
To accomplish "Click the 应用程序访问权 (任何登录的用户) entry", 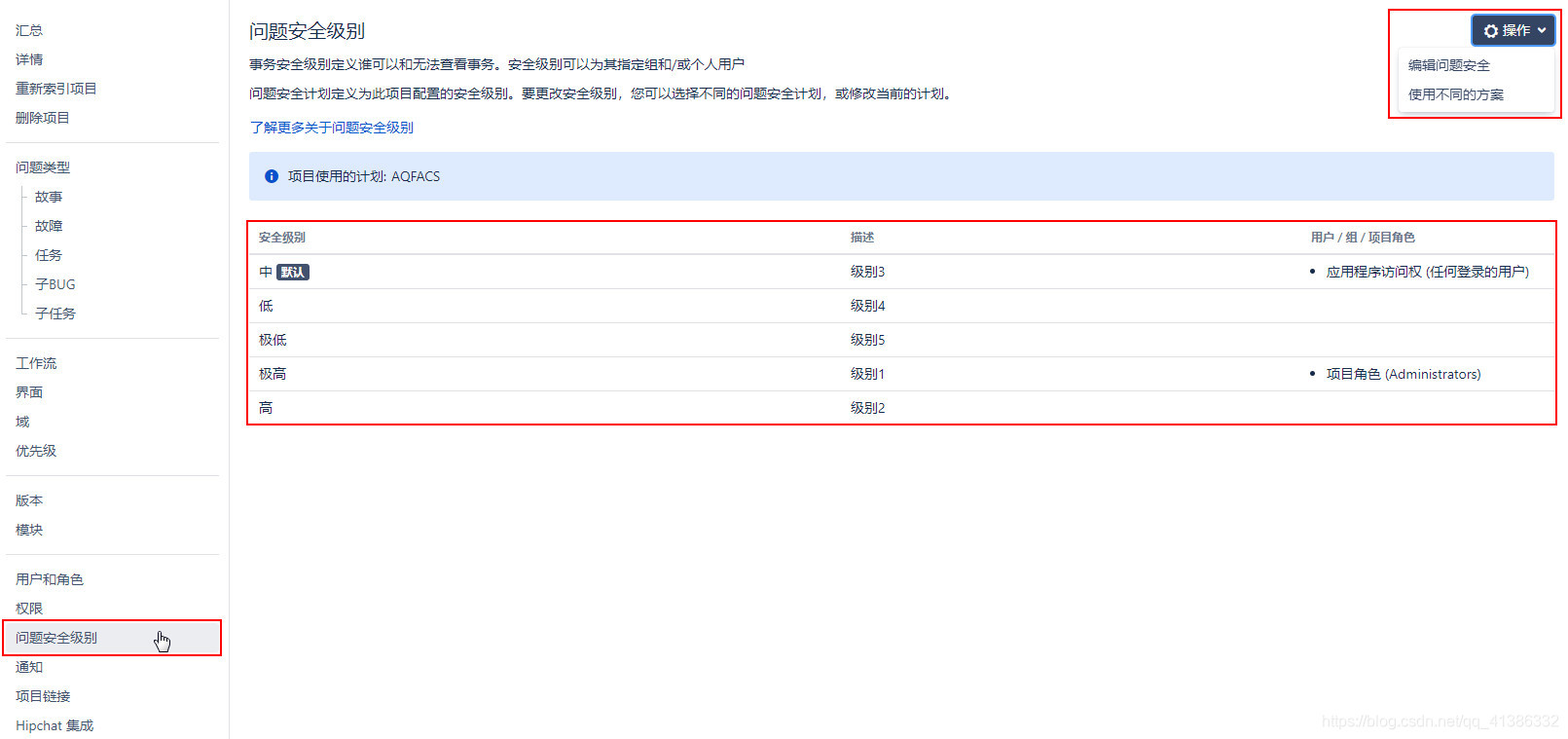I will coord(1427,272).
